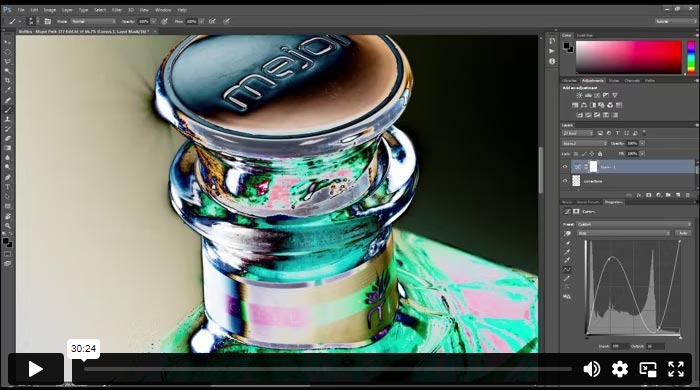Toggle lock position icon
700x390 pixels.
pyautogui.click(x=592, y=154)
